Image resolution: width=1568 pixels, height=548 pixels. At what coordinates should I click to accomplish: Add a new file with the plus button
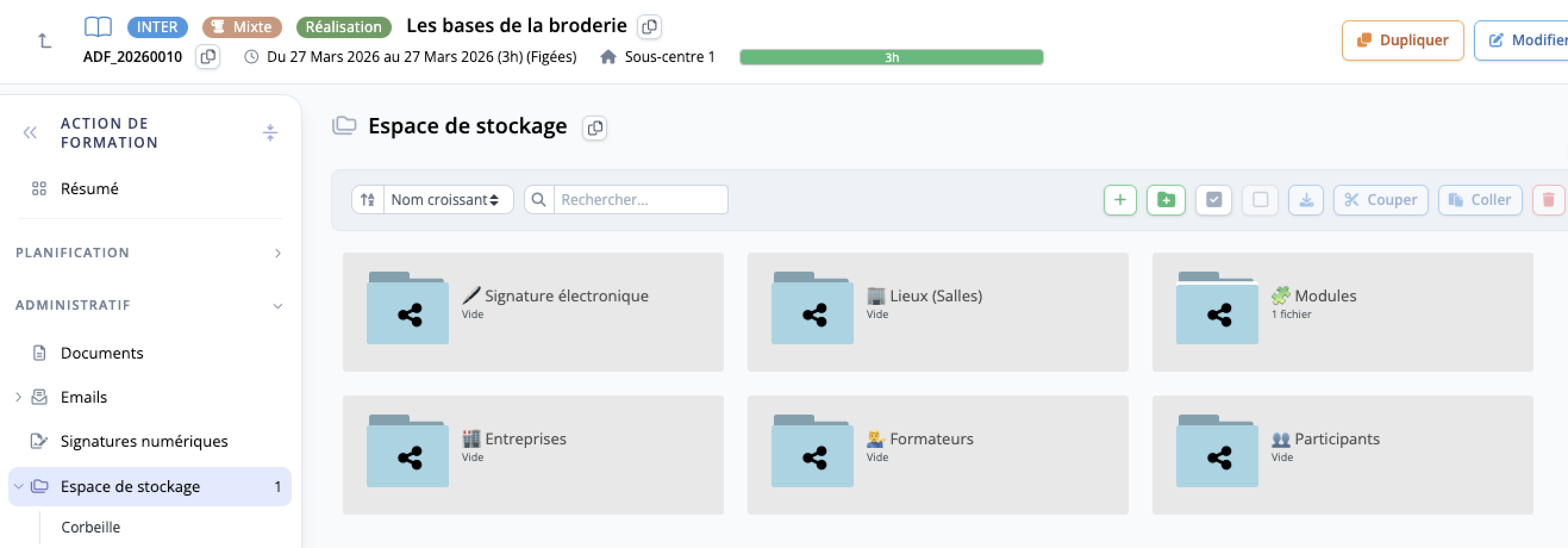[x=1120, y=200]
